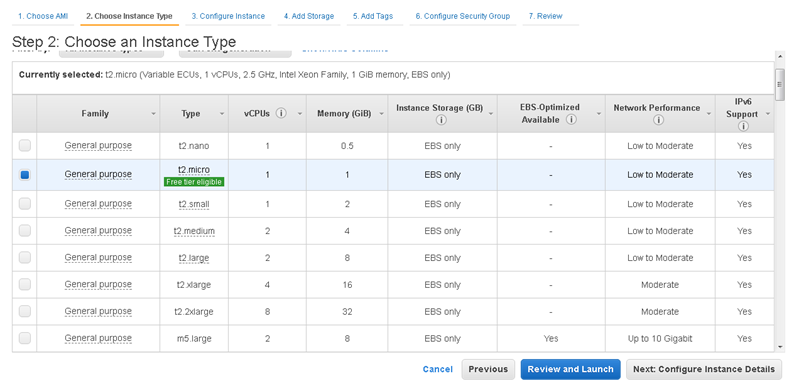Viewport: 794px width, 391px height.
Task: Go to the 1. Choose AMI tab
Action: click(43, 16)
